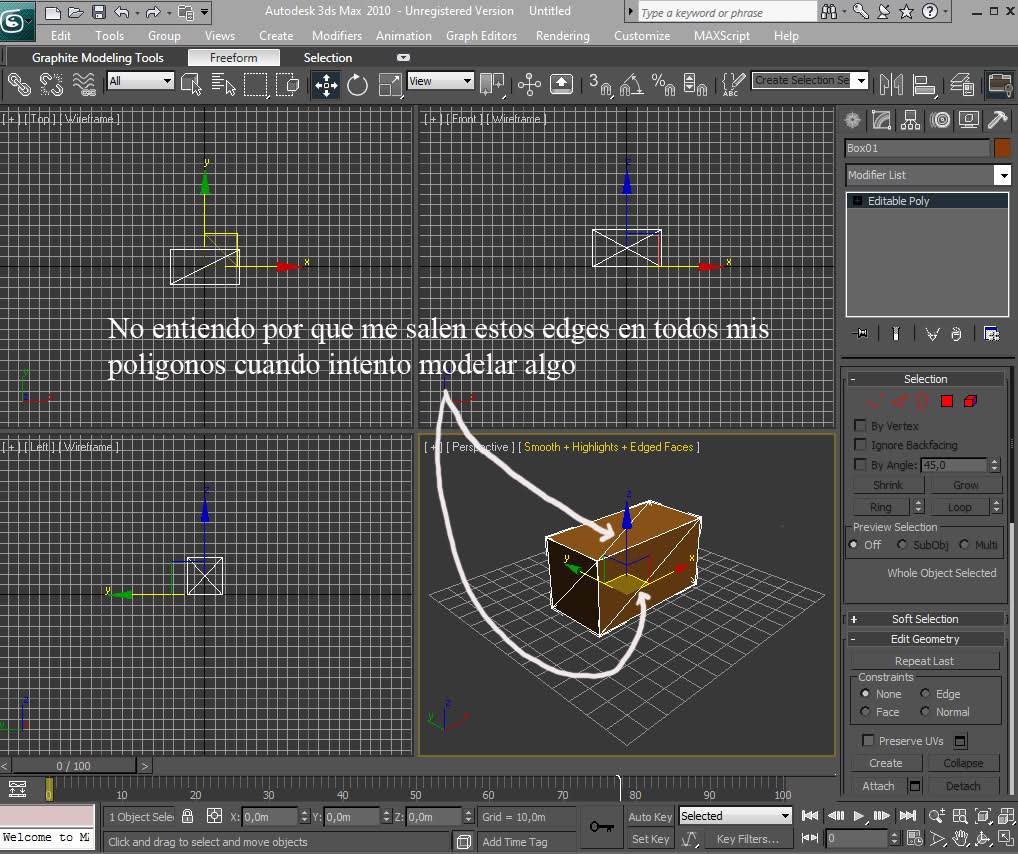Click Configure Modifier Sets icon
Screen dimensions: 1018x854
pos(991,334)
